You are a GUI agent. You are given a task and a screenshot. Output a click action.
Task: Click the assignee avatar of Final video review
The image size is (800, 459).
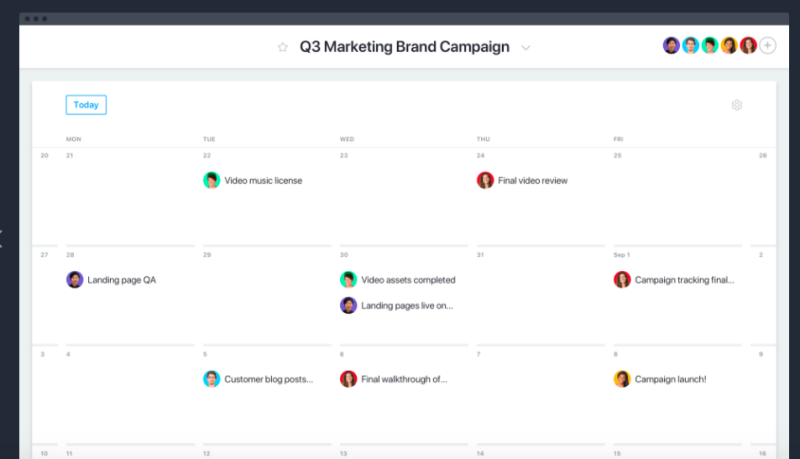click(x=485, y=180)
